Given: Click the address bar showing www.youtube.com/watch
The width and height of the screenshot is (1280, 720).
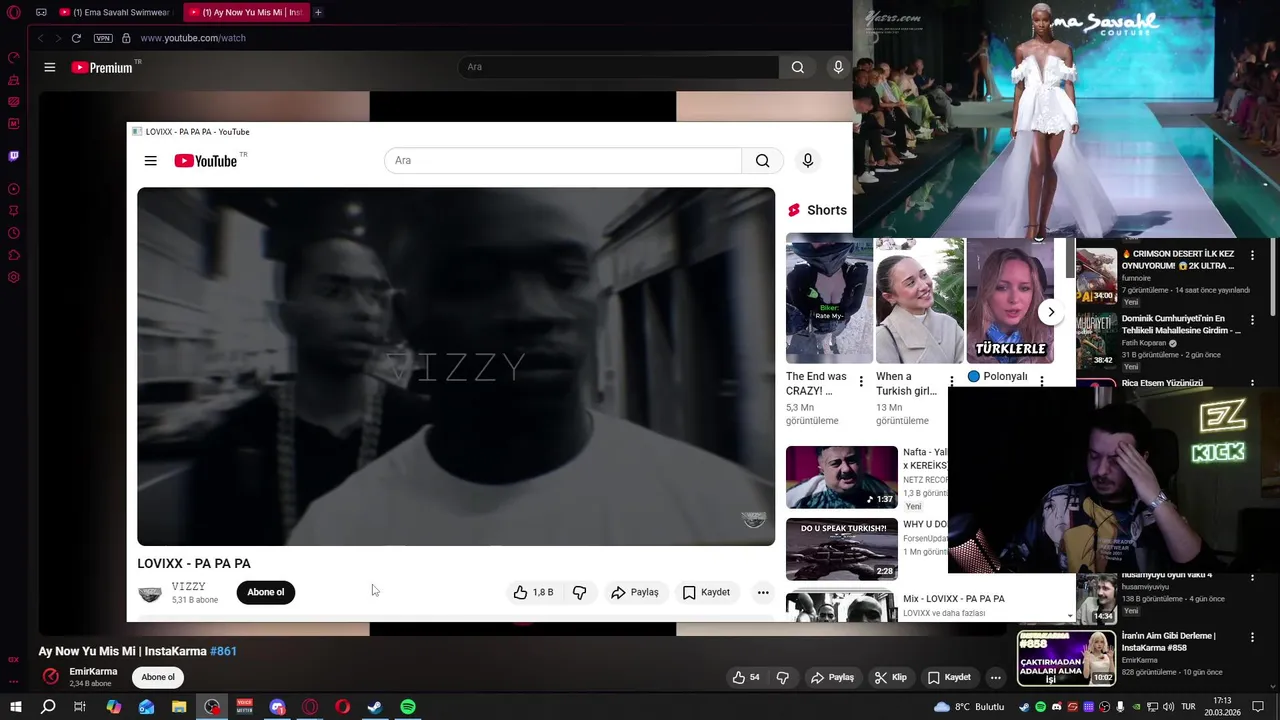Looking at the screenshot, I should point(193,38).
